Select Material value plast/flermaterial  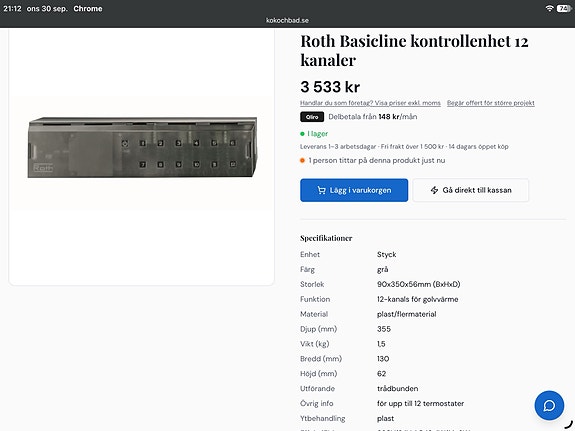click(407, 314)
